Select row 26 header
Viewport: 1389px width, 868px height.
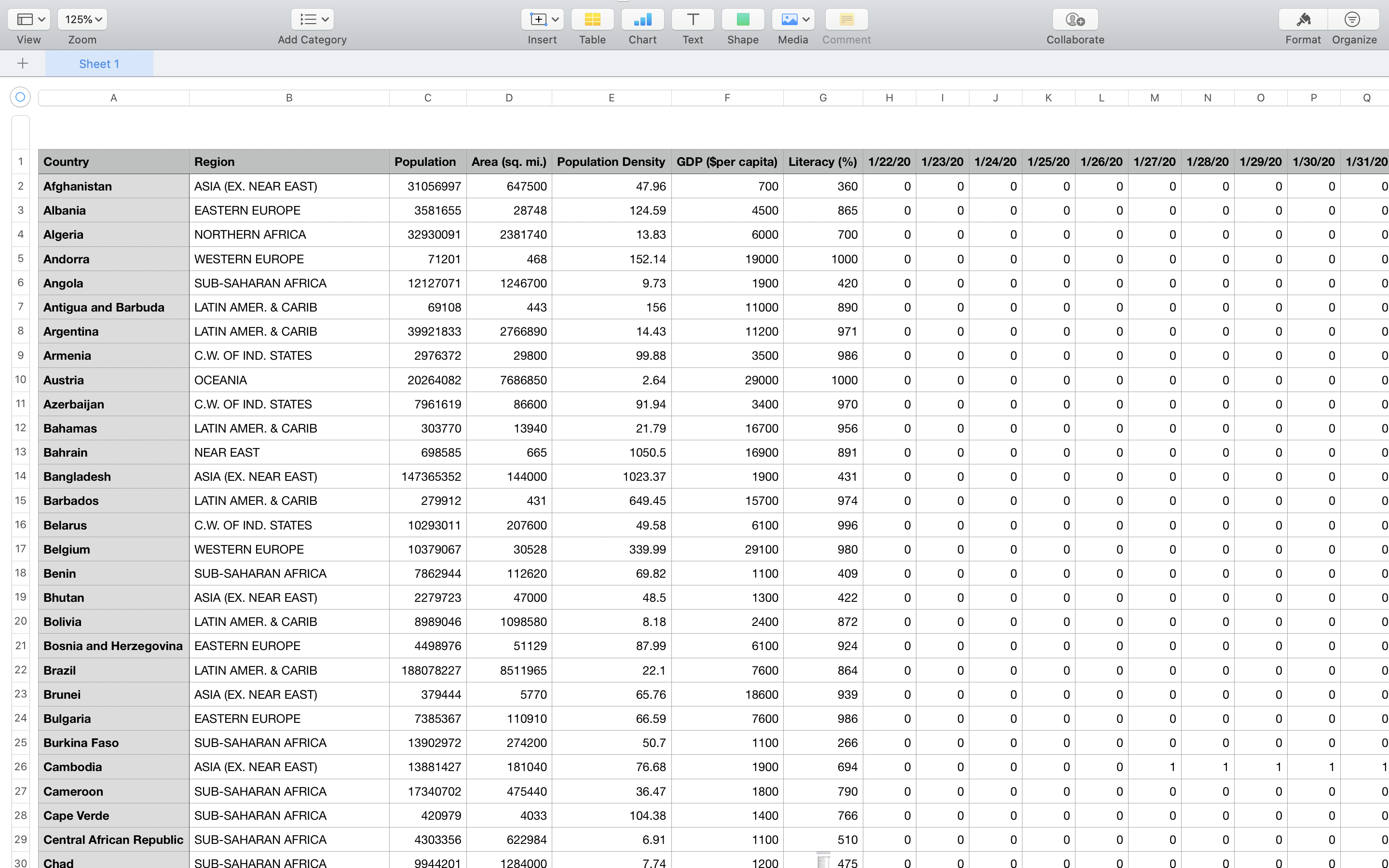point(21,766)
